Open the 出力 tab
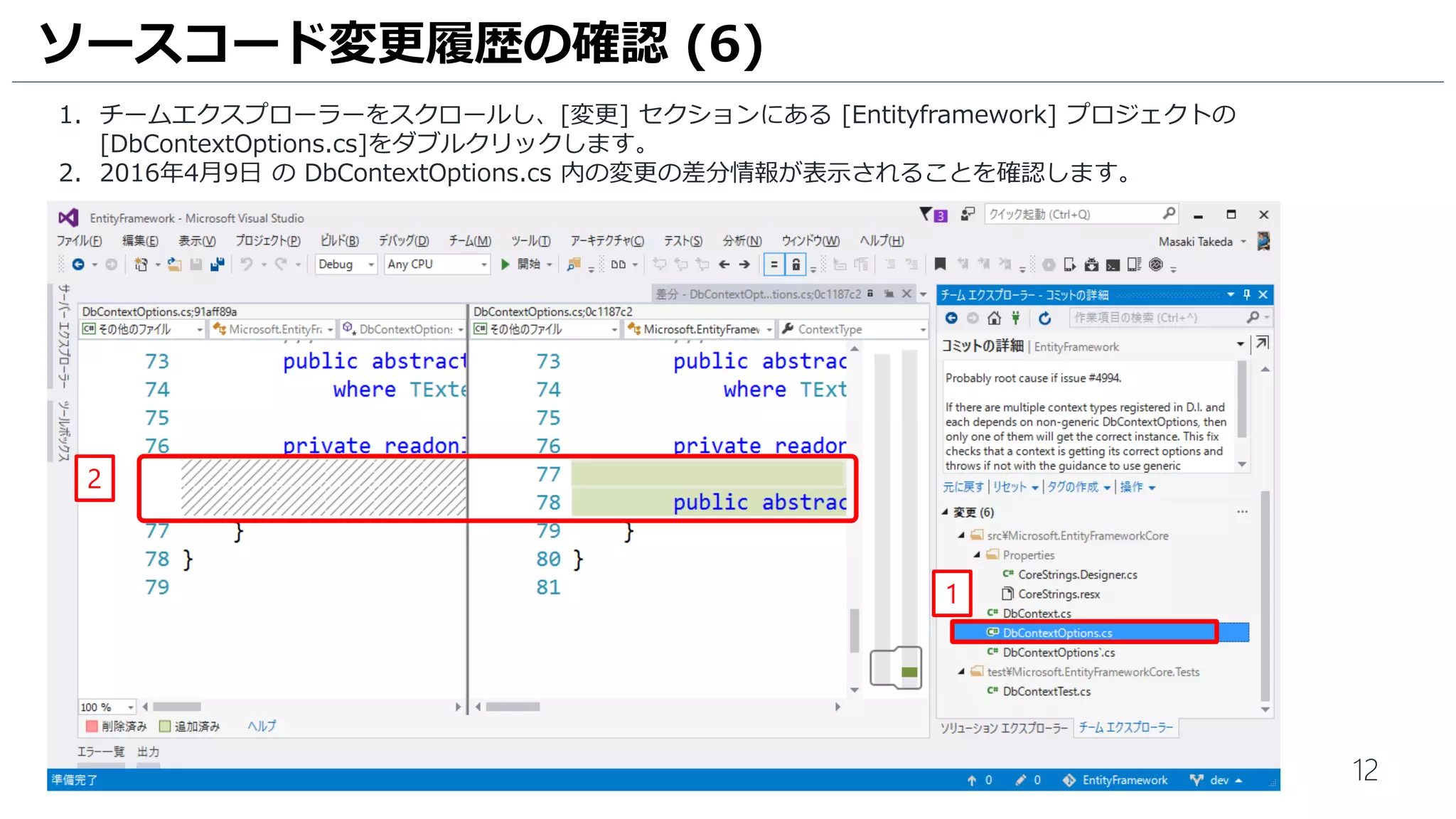Image resolution: width=1456 pixels, height=819 pixels. pos(148,751)
